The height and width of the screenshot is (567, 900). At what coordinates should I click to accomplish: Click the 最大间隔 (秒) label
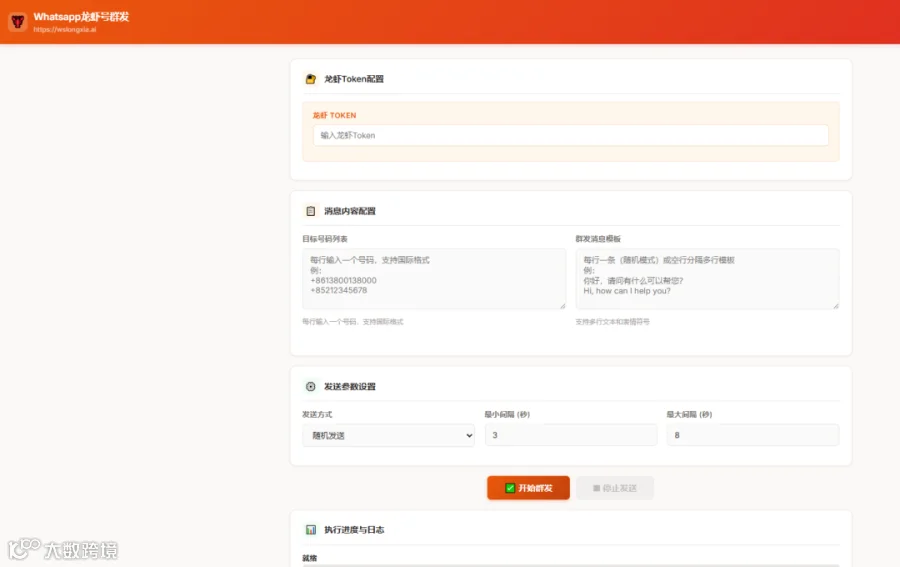(x=689, y=414)
